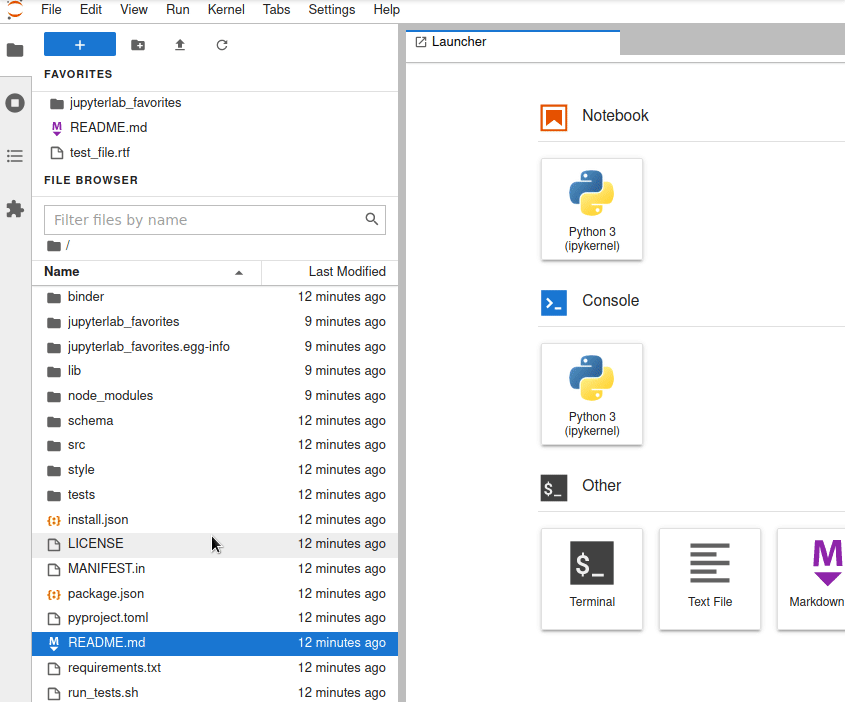The height and width of the screenshot is (702, 845).
Task: Select the lib folder
Action: (214, 371)
